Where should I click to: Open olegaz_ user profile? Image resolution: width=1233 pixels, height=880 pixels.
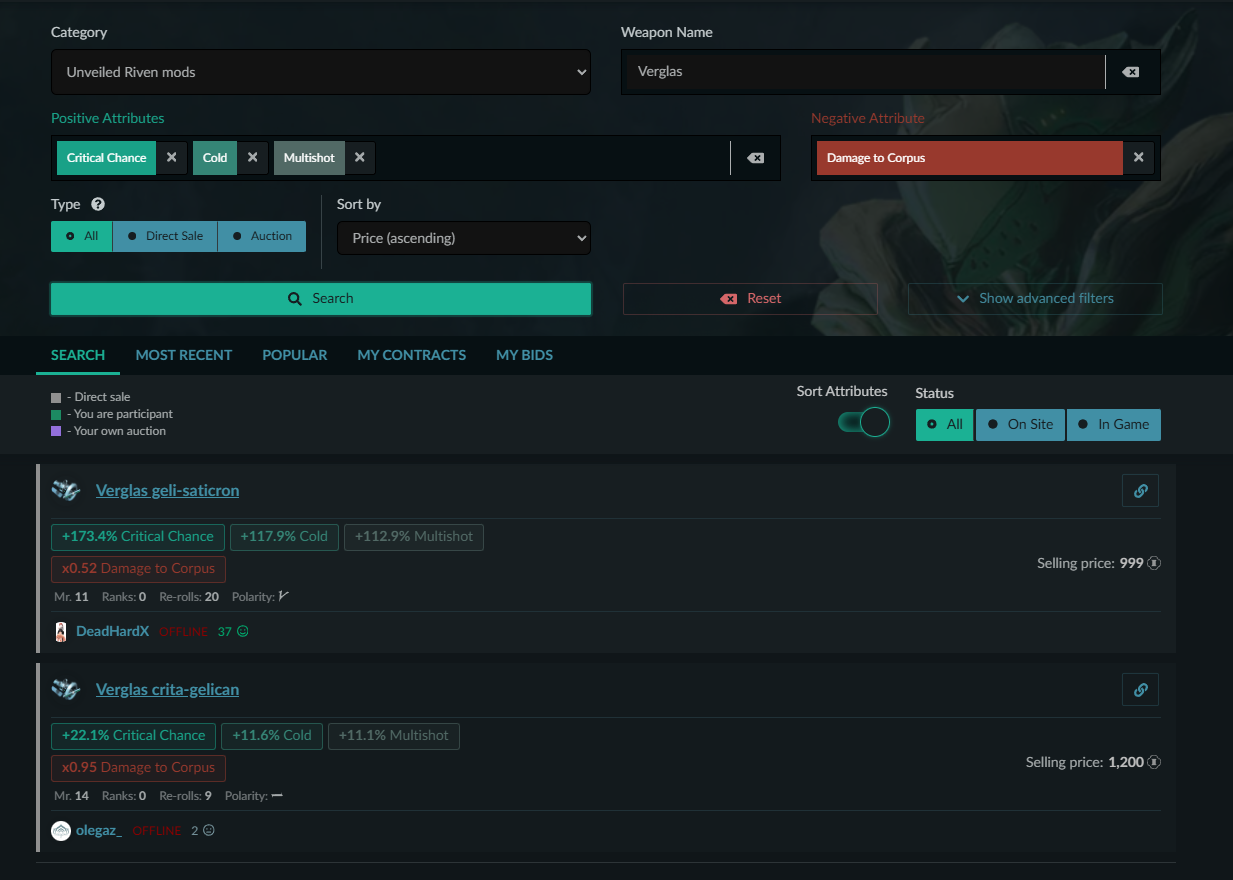99,830
